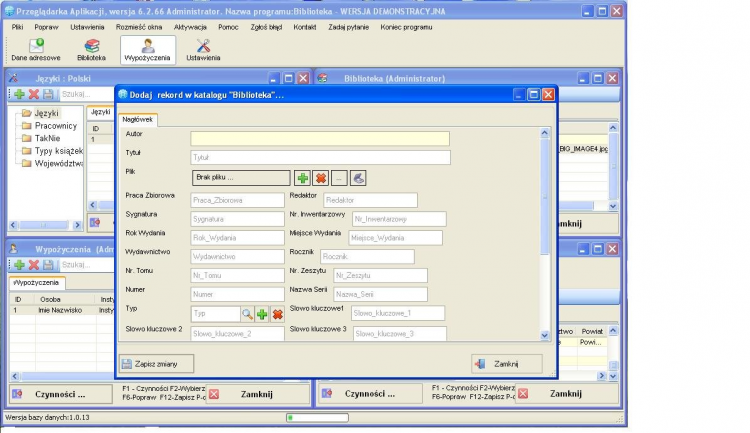
Task: Click Koniec programu in the menu bar
Action: (x=406, y=27)
